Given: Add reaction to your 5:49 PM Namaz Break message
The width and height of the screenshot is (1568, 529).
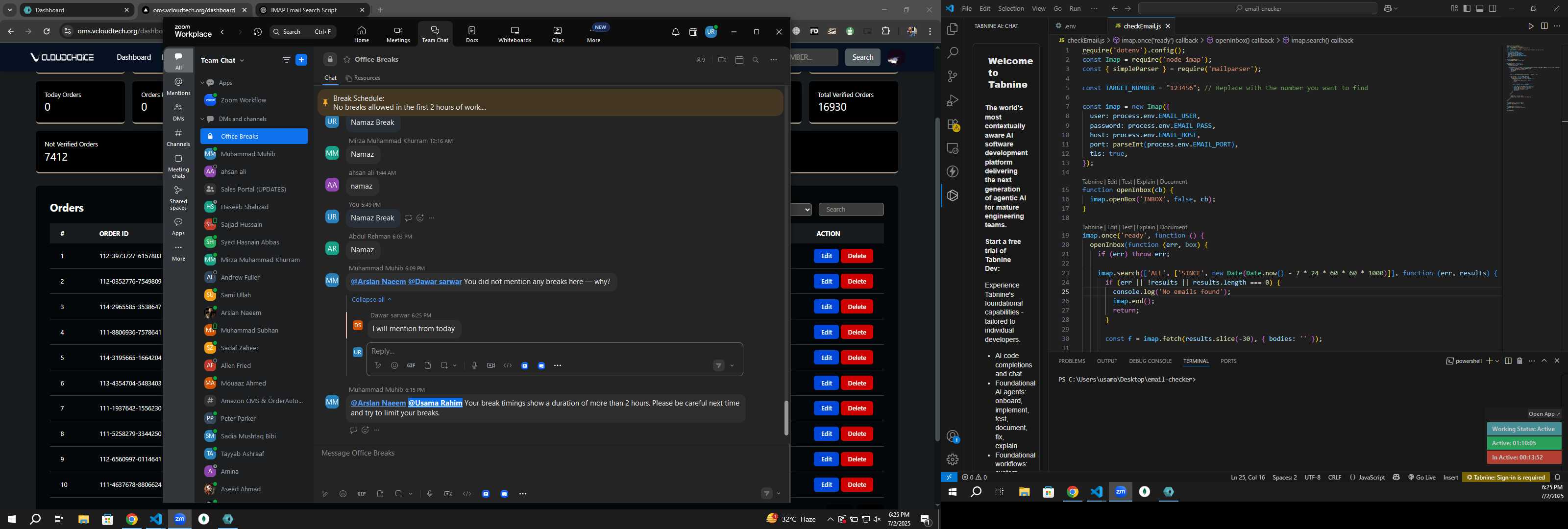Looking at the screenshot, I should (420, 218).
